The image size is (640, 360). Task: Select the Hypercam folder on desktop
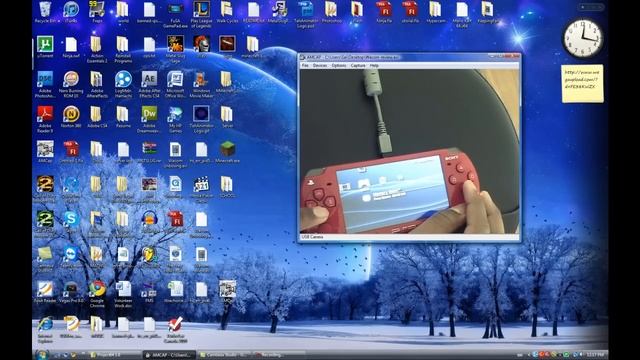pyautogui.click(x=436, y=12)
